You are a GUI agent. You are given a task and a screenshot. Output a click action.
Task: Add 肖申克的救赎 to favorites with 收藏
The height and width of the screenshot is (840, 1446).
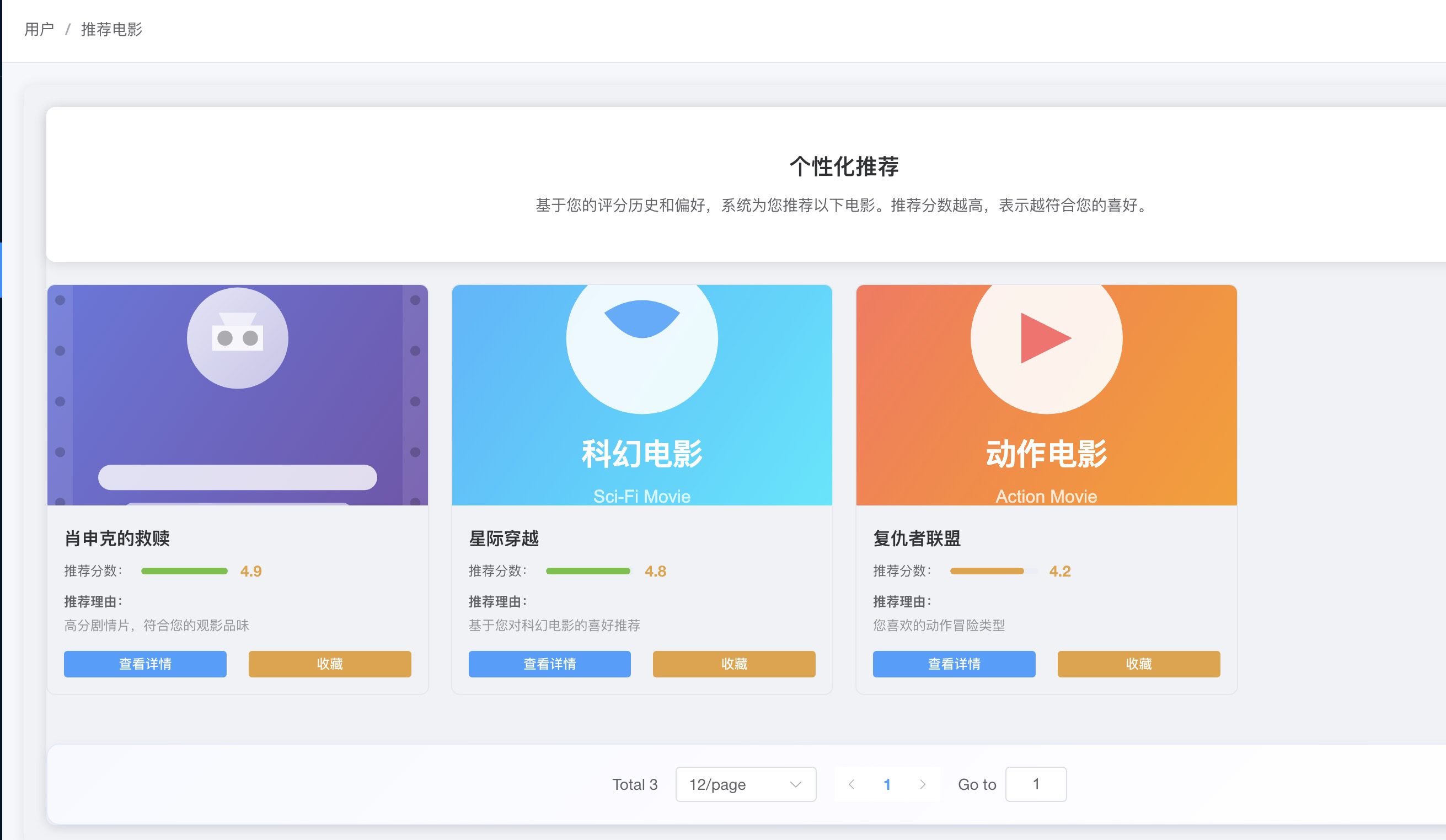(329, 664)
